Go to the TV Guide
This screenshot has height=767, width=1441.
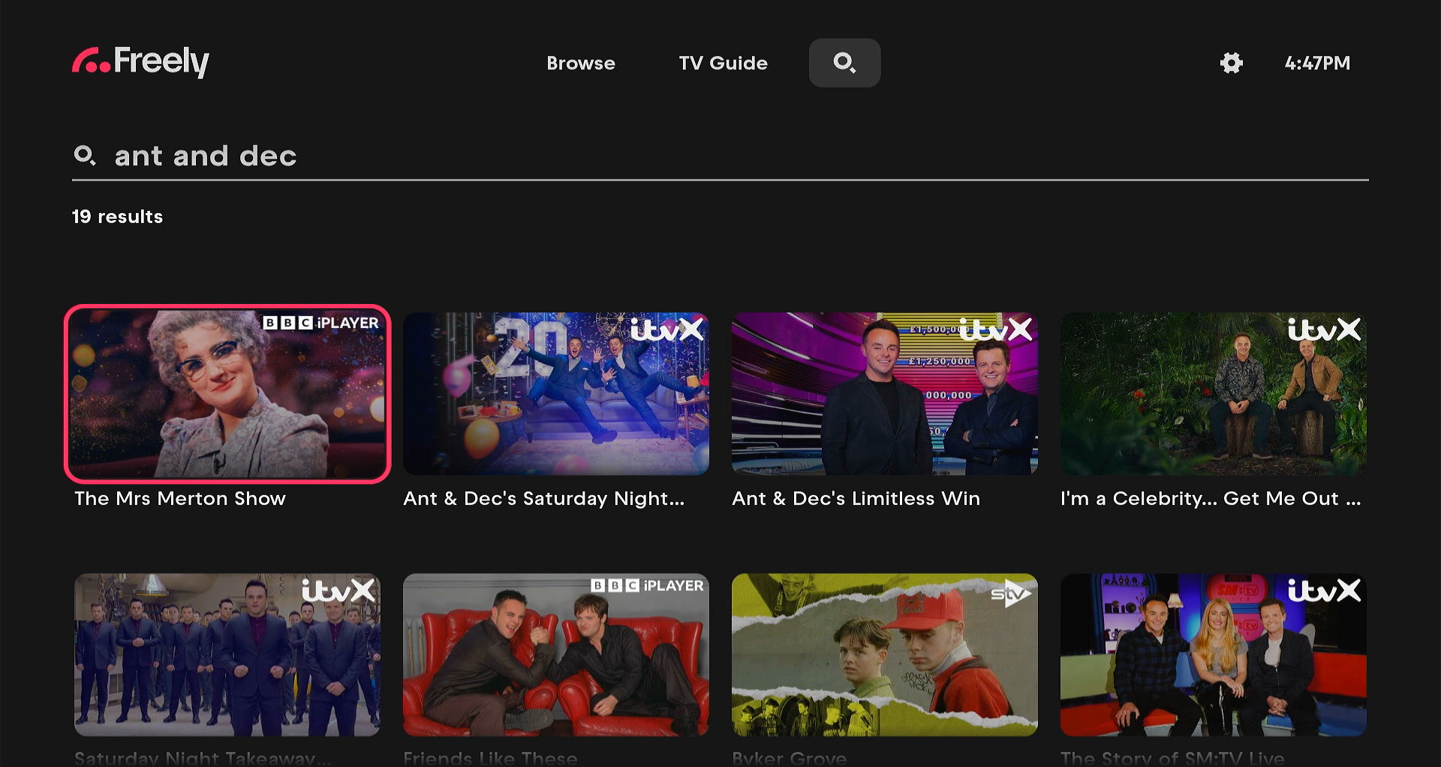pyautogui.click(x=723, y=63)
